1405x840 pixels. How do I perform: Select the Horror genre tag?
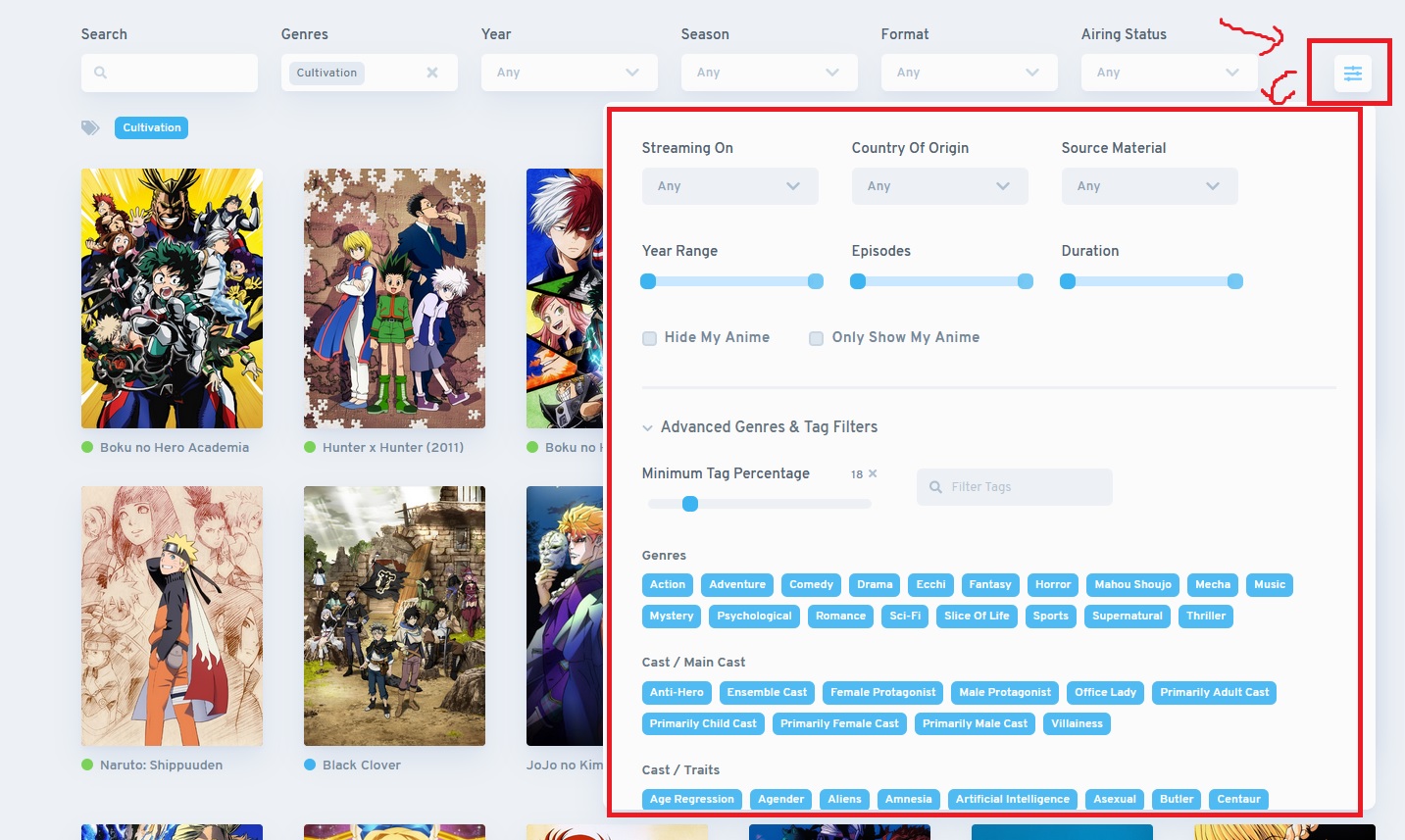click(x=1053, y=585)
